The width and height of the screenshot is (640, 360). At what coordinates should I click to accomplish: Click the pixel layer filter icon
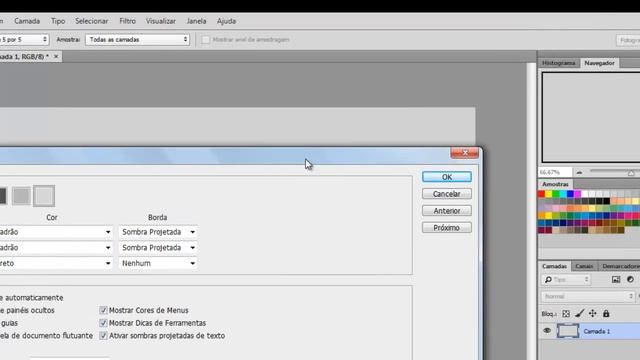click(616, 280)
